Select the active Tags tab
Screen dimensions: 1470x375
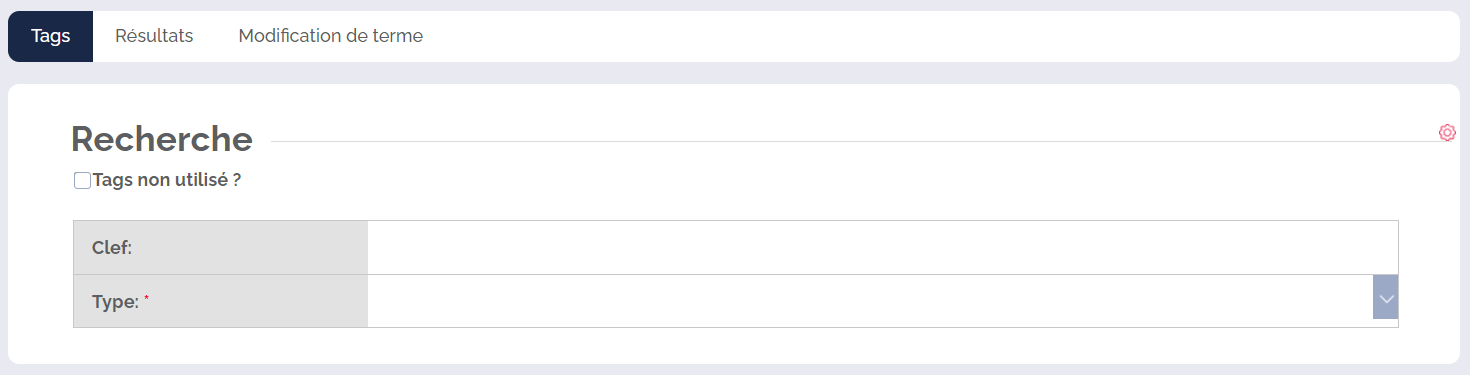coord(50,36)
